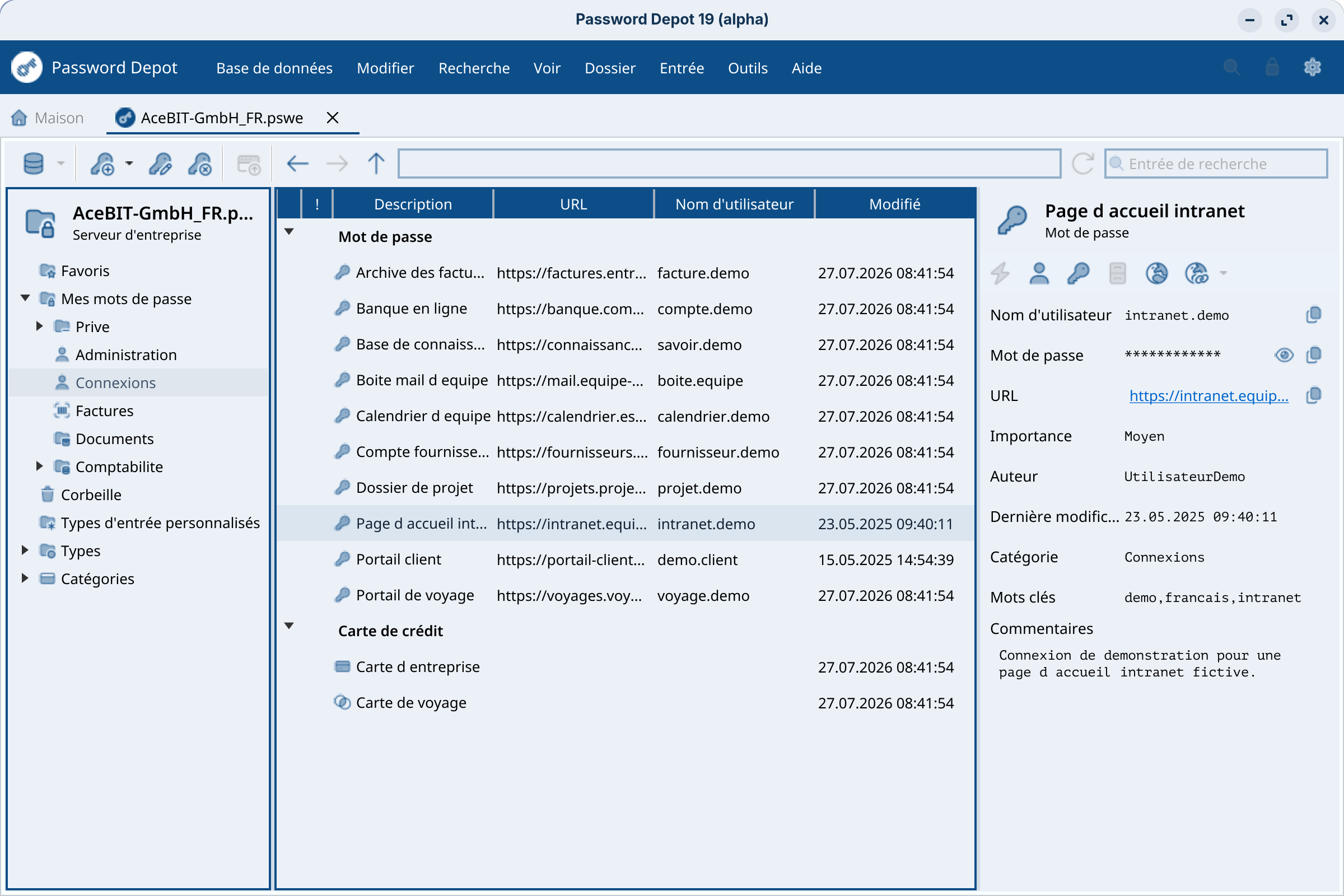The height and width of the screenshot is (896, 1344).
Task: Open the Recherche menu
Action: click(474, 68)
